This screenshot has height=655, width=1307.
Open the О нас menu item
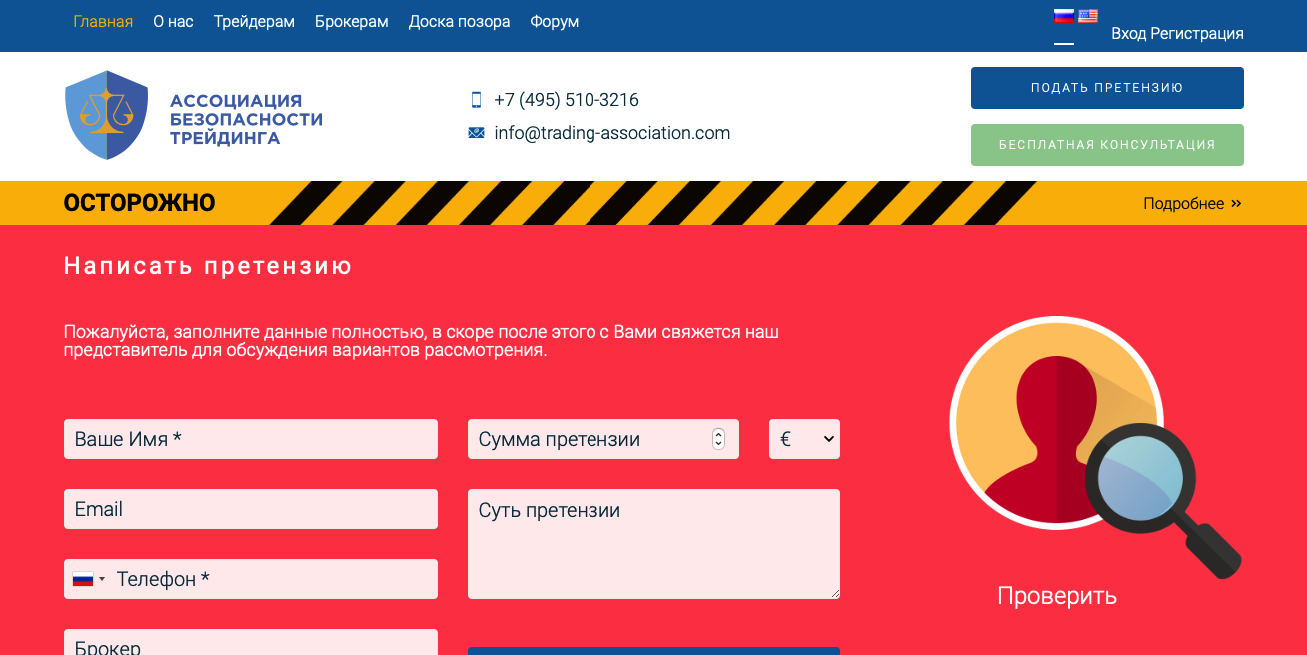pos(172,21)
